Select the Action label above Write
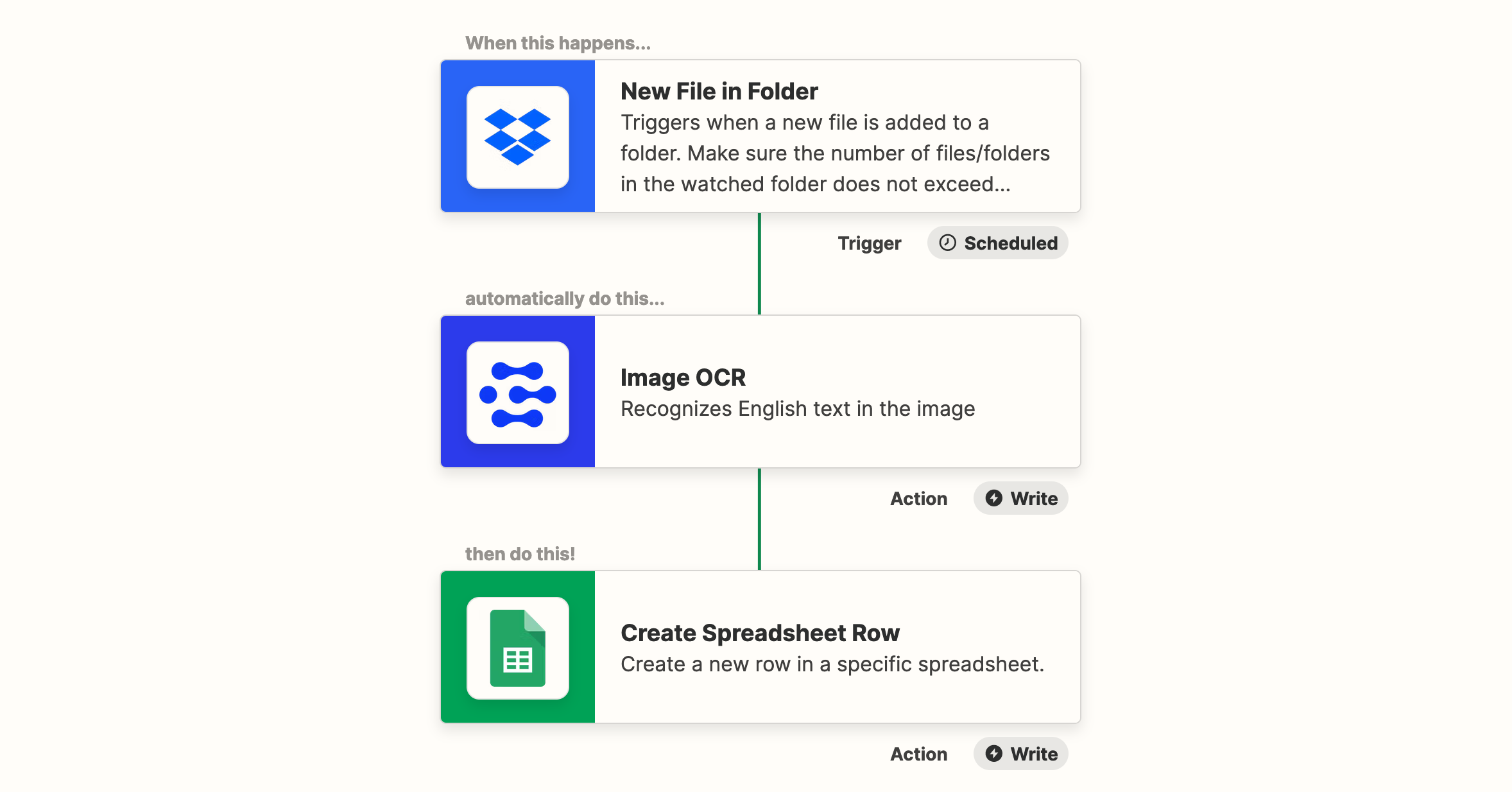The width and height of the screenshot is (1512, 792). pyautogui.click(x=919, y=498)
